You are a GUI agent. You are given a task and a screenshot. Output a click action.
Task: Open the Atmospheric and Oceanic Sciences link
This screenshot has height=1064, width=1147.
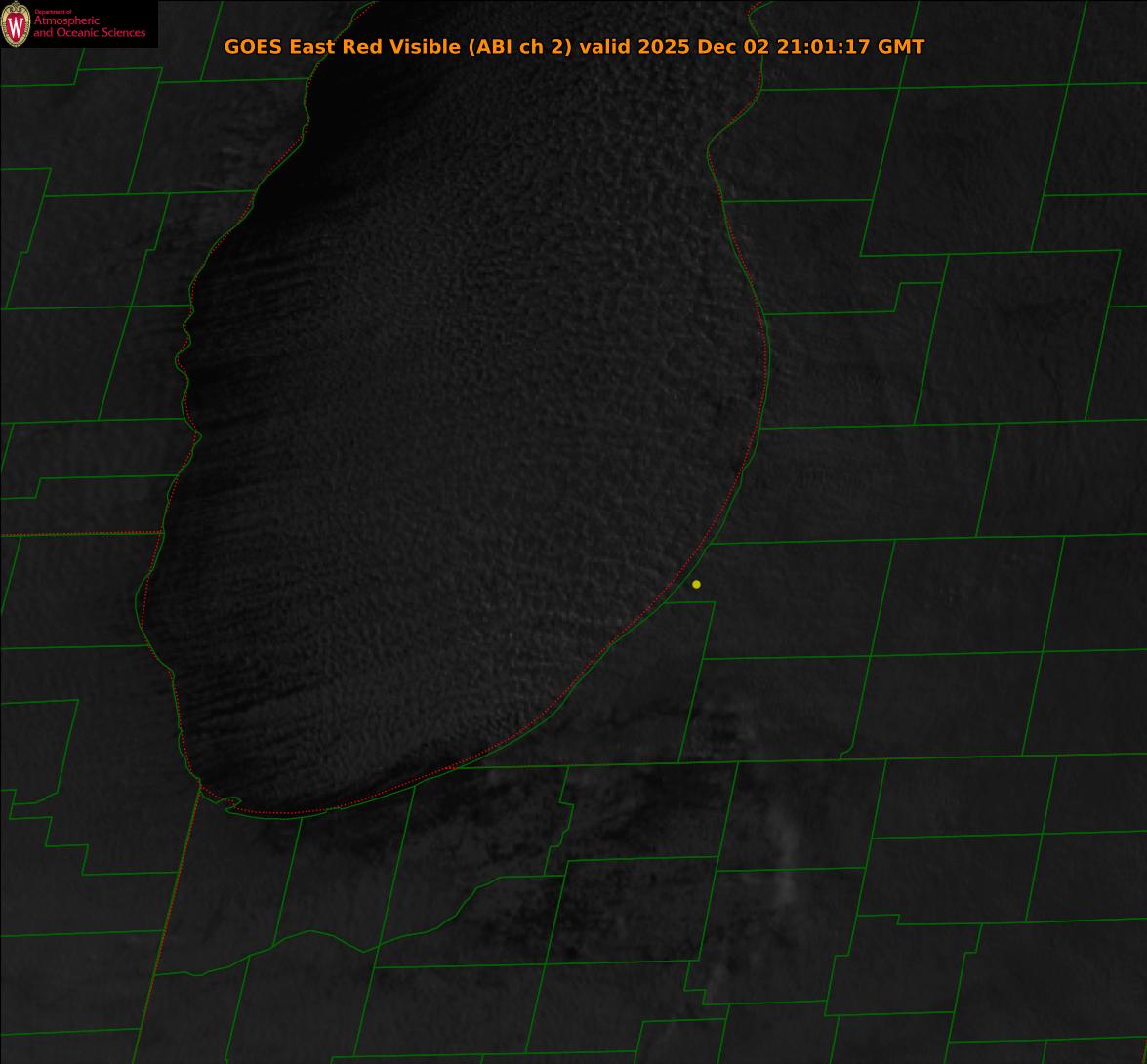coord(88,27)
